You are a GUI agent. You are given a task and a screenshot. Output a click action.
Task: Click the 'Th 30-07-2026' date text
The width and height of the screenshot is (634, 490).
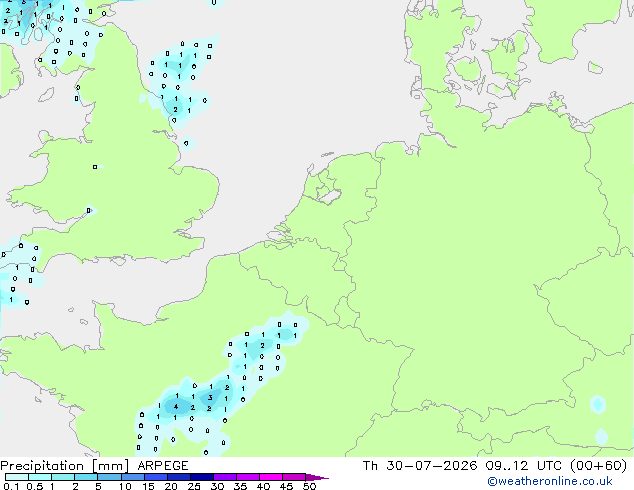(420, 466)
